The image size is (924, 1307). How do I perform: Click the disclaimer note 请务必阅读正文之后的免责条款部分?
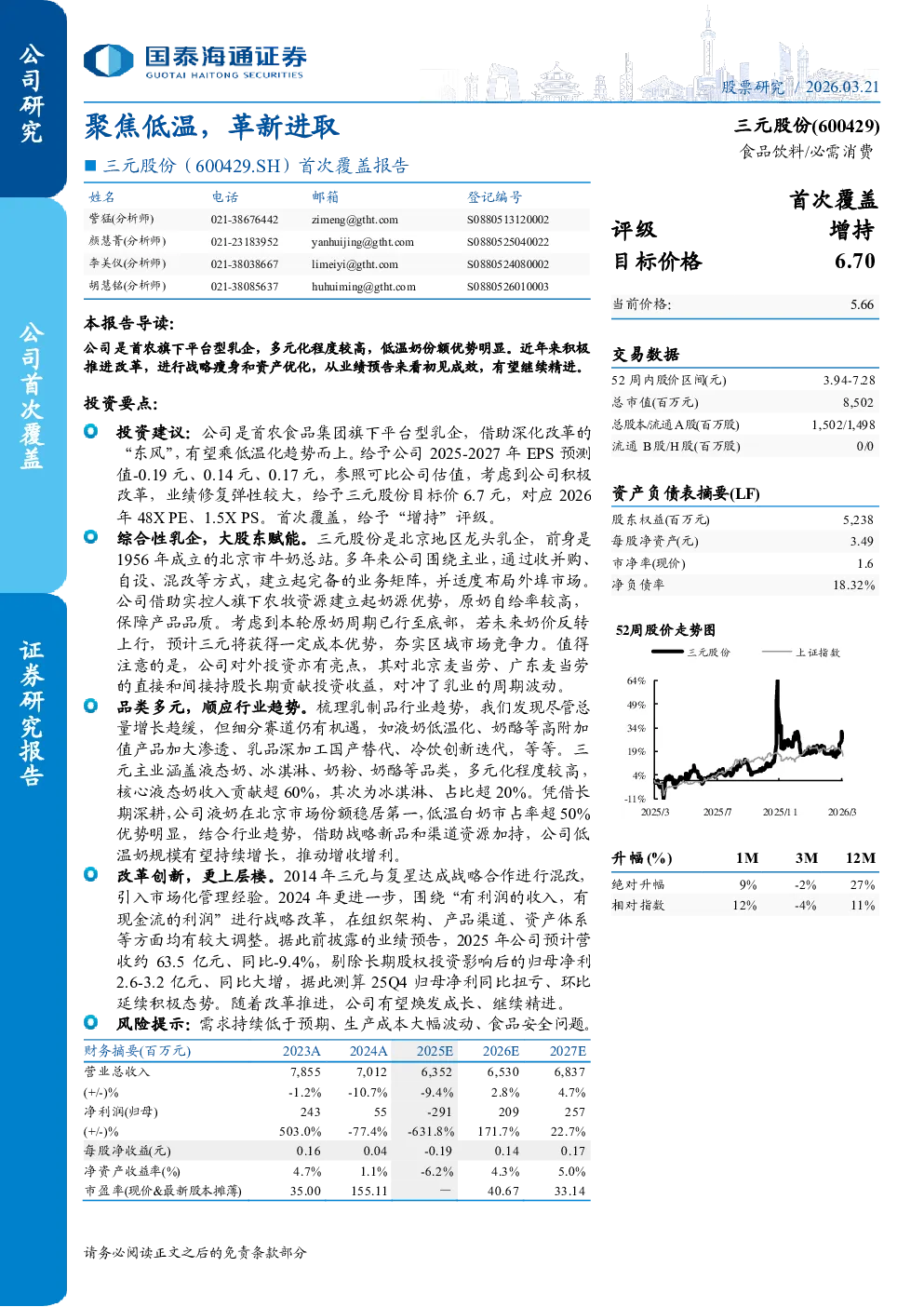[195, 1252]
